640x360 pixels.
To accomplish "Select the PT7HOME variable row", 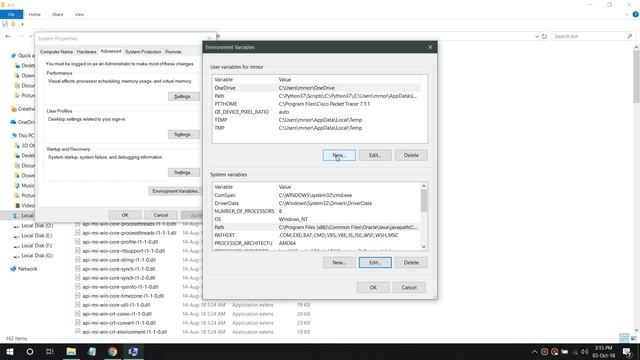I will point(316,104).
